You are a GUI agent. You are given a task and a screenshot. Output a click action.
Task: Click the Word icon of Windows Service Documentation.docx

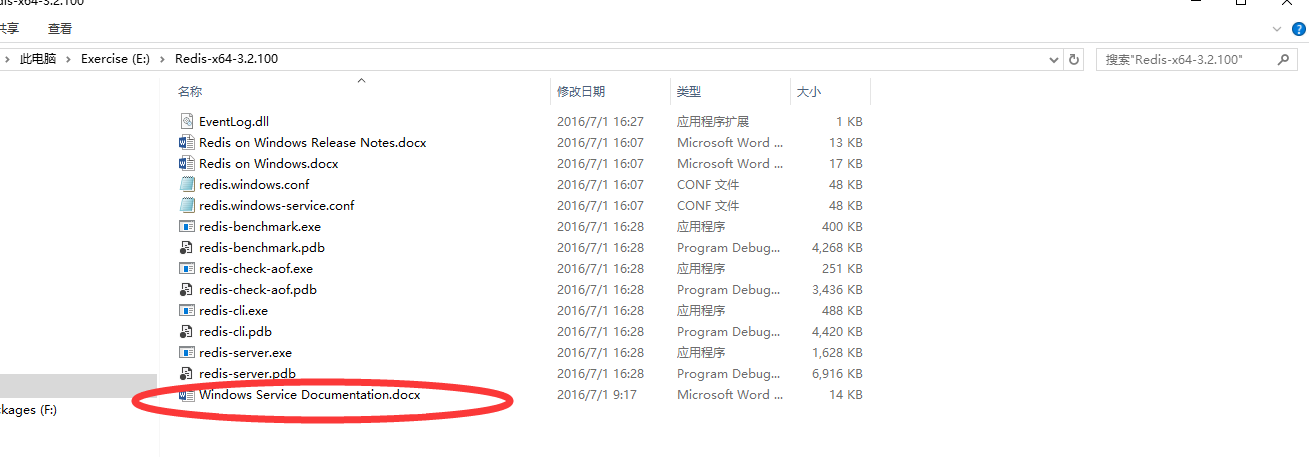pyautogui.click(x=186, y=394)
